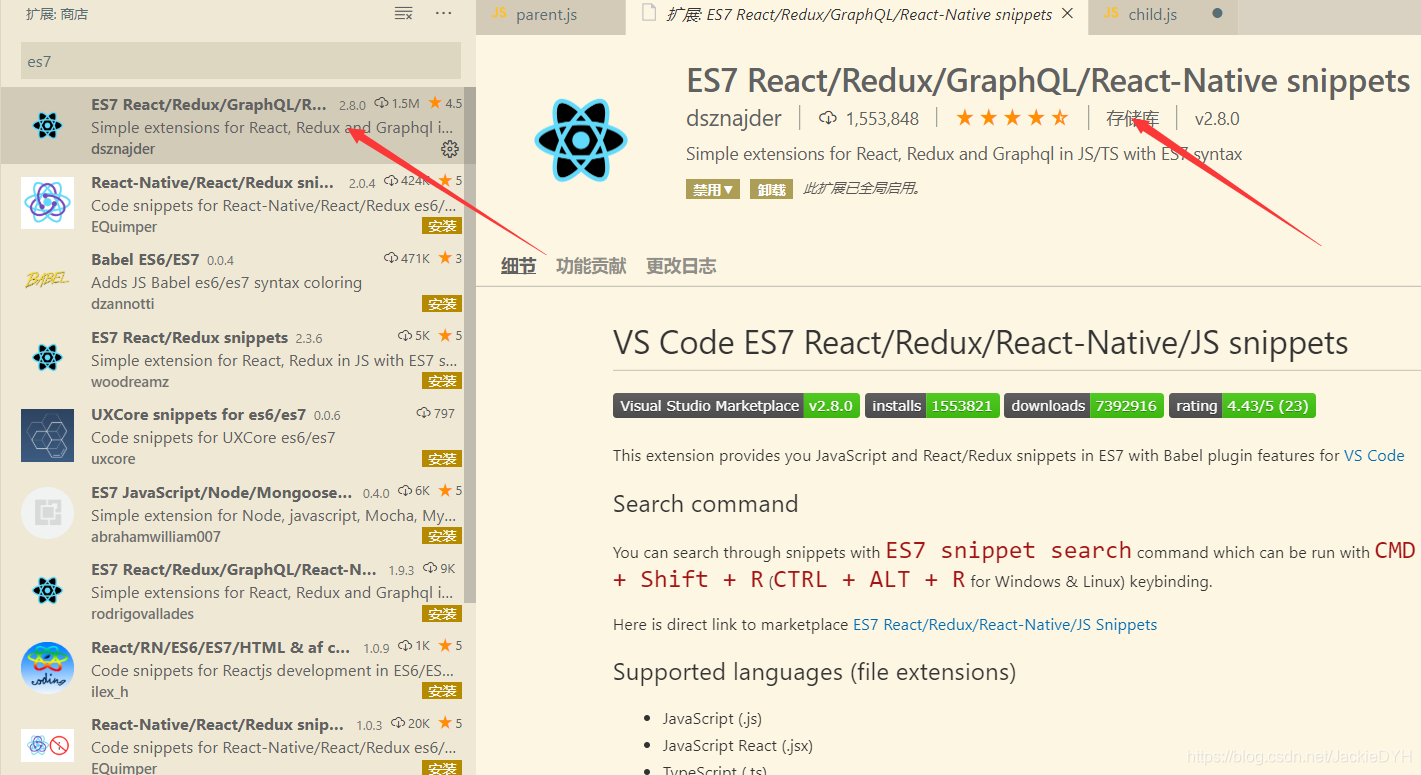Click the star rating in extension header

point(1012,118)
